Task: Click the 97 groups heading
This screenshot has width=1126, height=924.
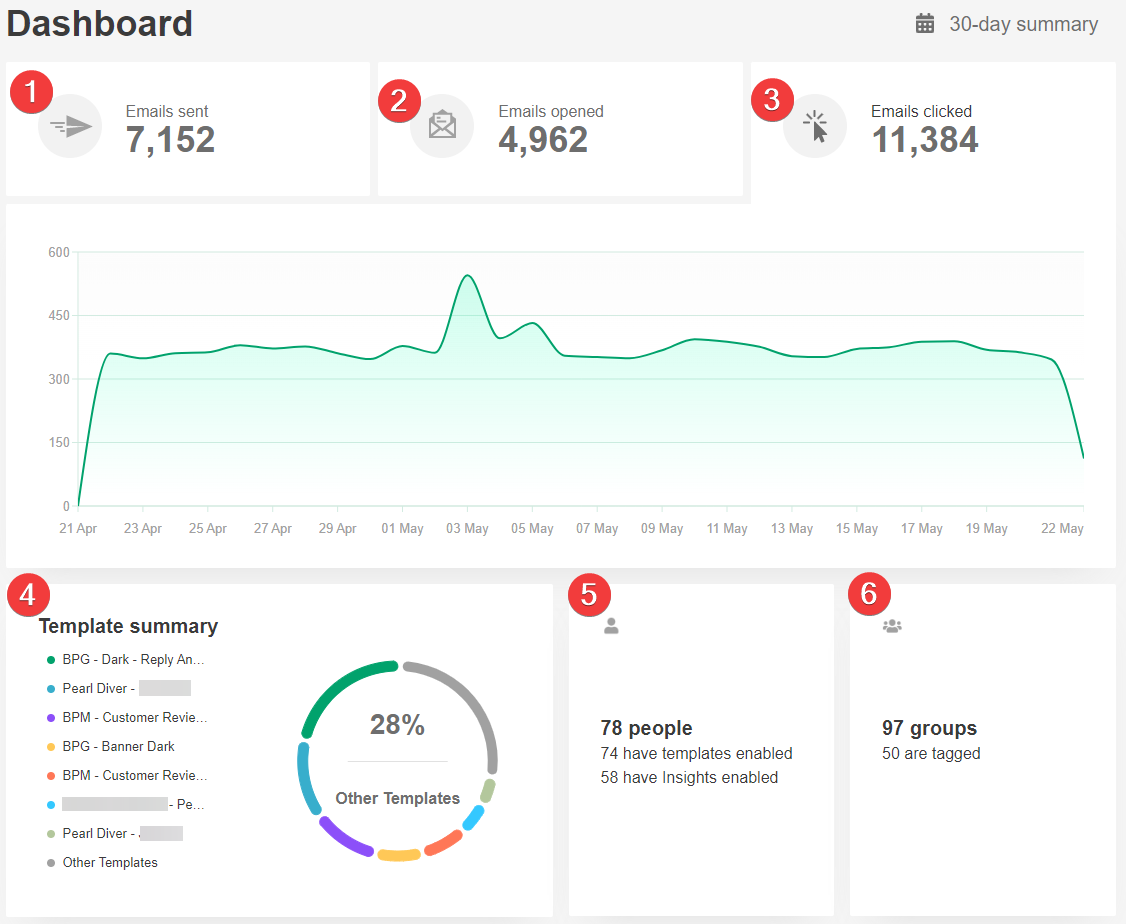Action: [x=929, y=728]
